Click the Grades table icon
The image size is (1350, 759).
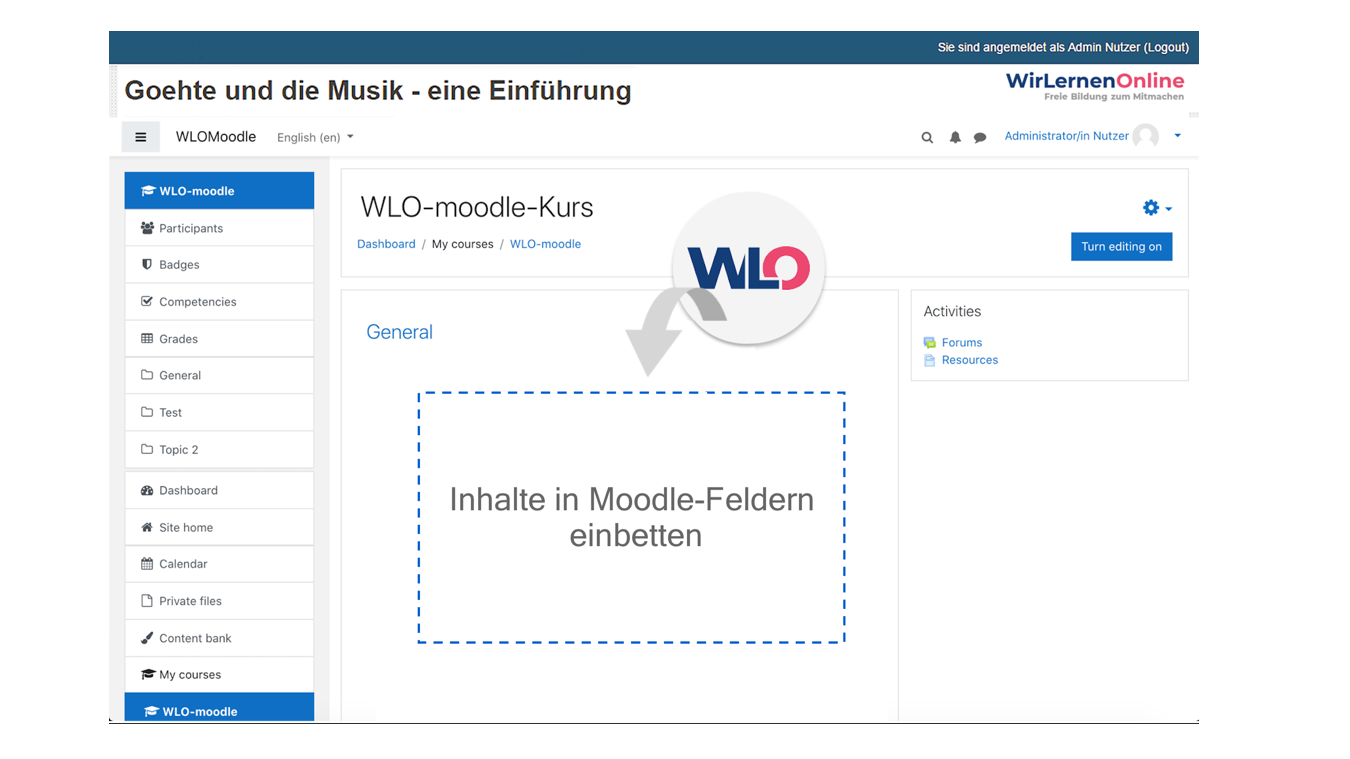coord(147,338)
